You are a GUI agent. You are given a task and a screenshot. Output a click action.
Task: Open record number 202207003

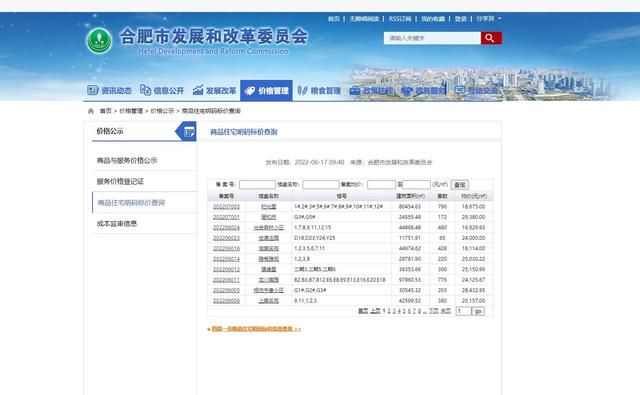click(x=226, y=207)
